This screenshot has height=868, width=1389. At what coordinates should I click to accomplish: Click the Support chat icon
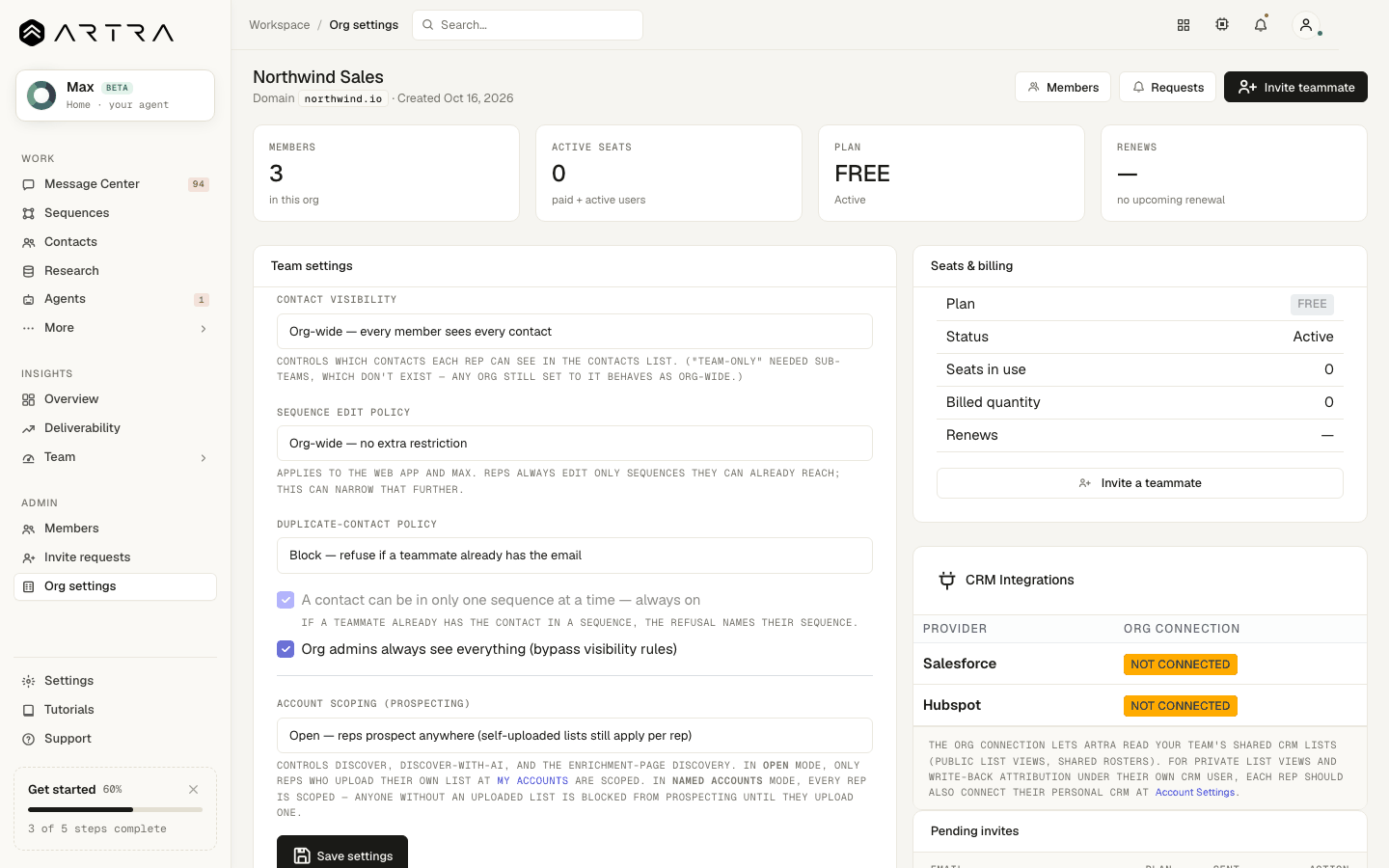pyautogui.click(x=29, y=739)
